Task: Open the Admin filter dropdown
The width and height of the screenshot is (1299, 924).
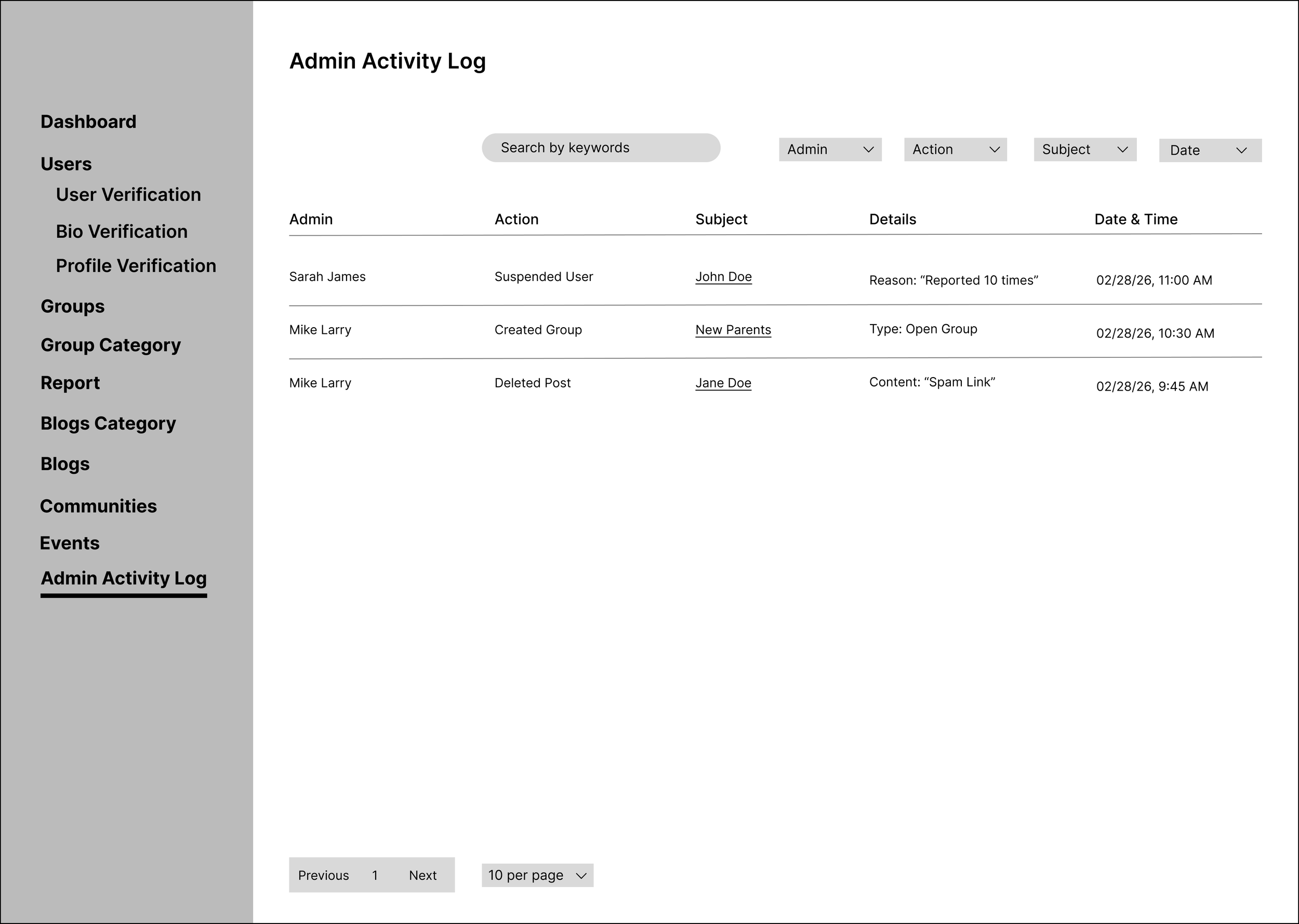Action: click(x=830, y=150)
